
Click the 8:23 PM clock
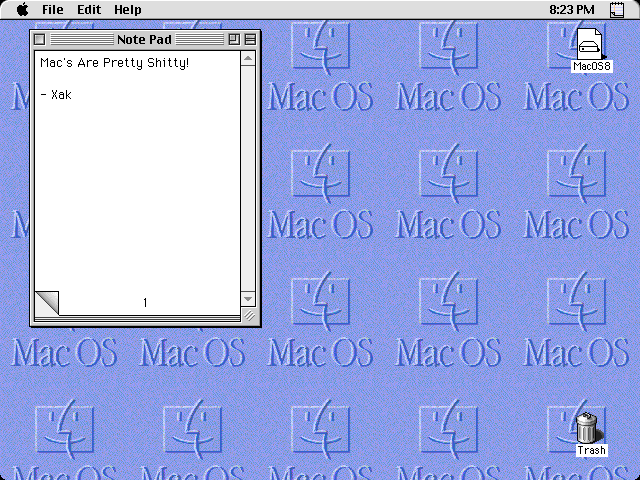click(571, 9)
